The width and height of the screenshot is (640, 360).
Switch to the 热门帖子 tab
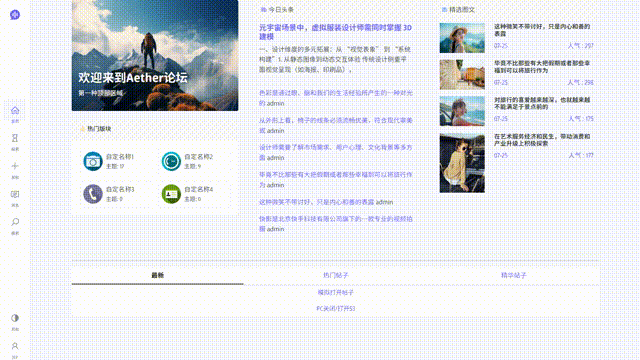[336, 276]
